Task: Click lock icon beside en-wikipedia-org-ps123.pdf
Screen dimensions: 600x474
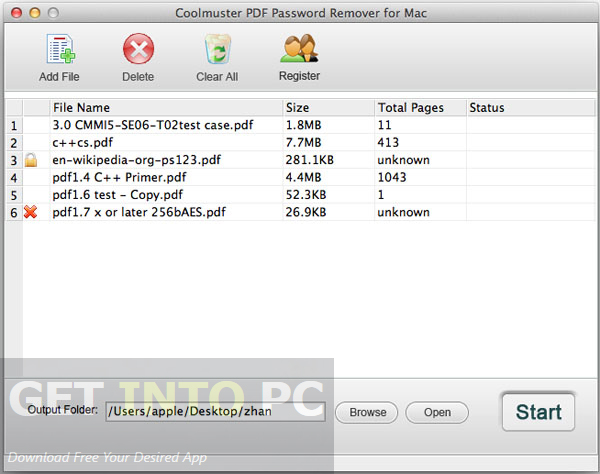Action: coord(31,160)
